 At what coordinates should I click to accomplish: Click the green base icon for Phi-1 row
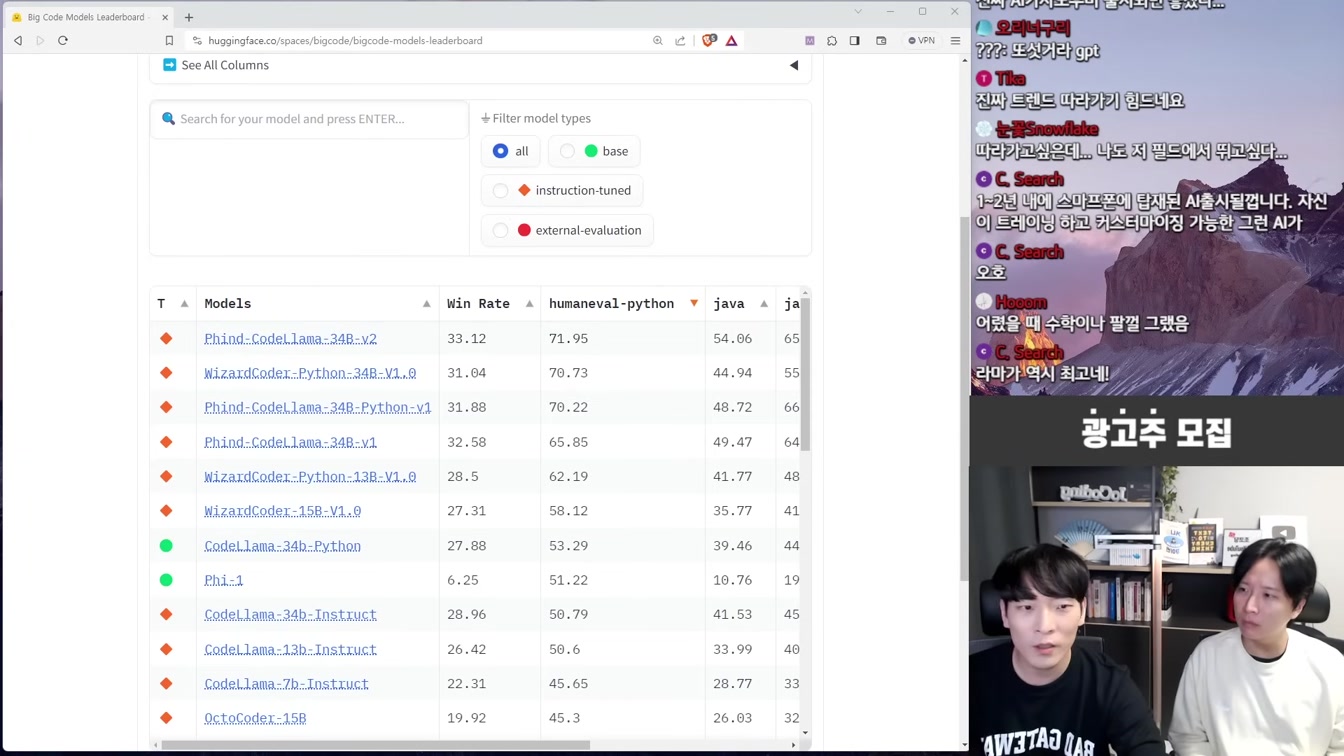tap(166, 580)
